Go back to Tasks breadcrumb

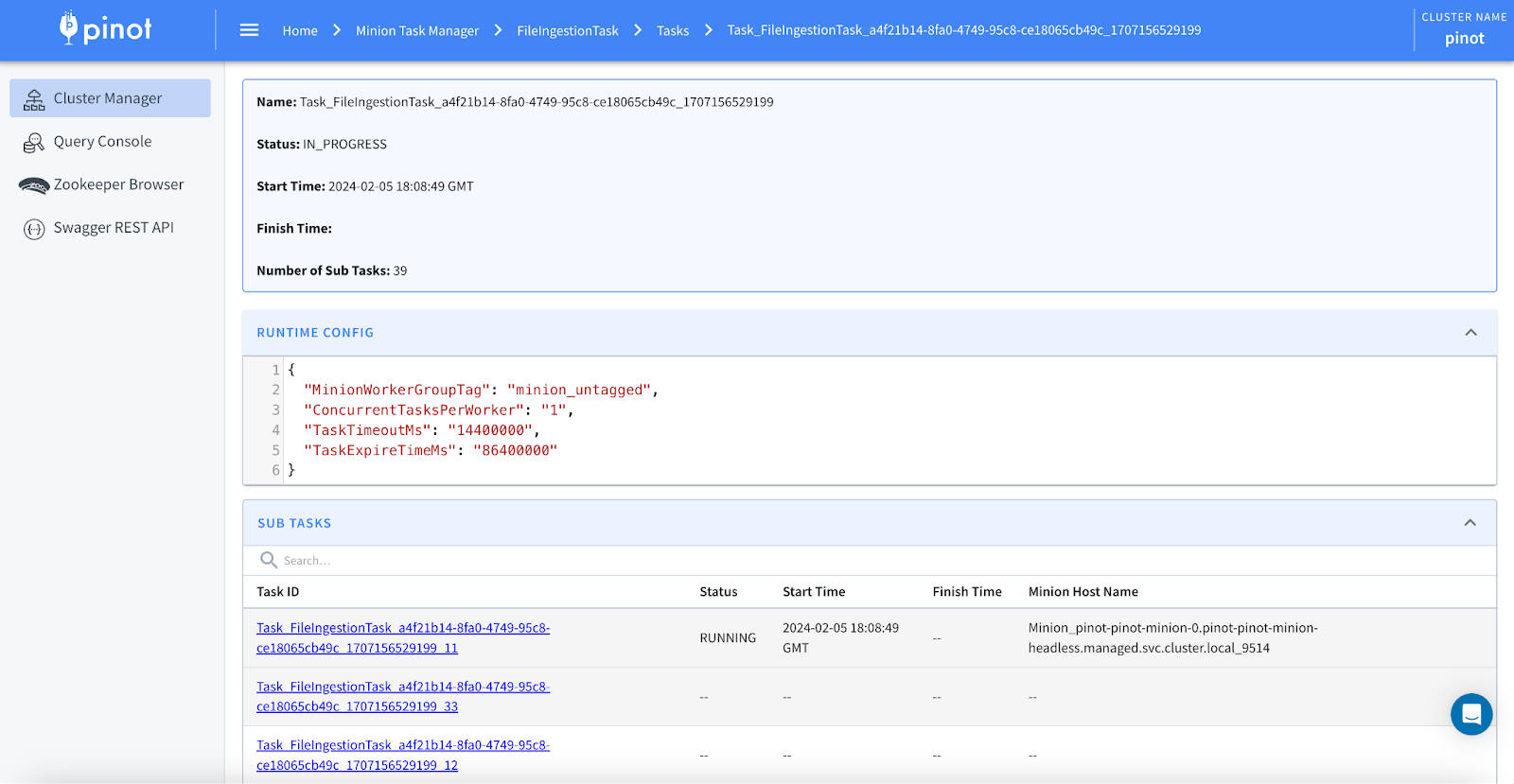click(672, 31)
